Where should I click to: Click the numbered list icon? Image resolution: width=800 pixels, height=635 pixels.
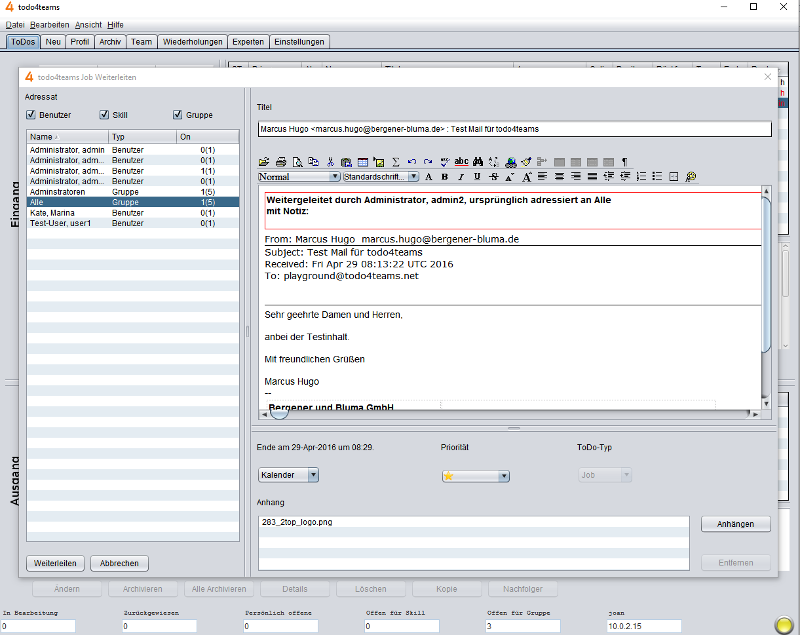point(641,176)
